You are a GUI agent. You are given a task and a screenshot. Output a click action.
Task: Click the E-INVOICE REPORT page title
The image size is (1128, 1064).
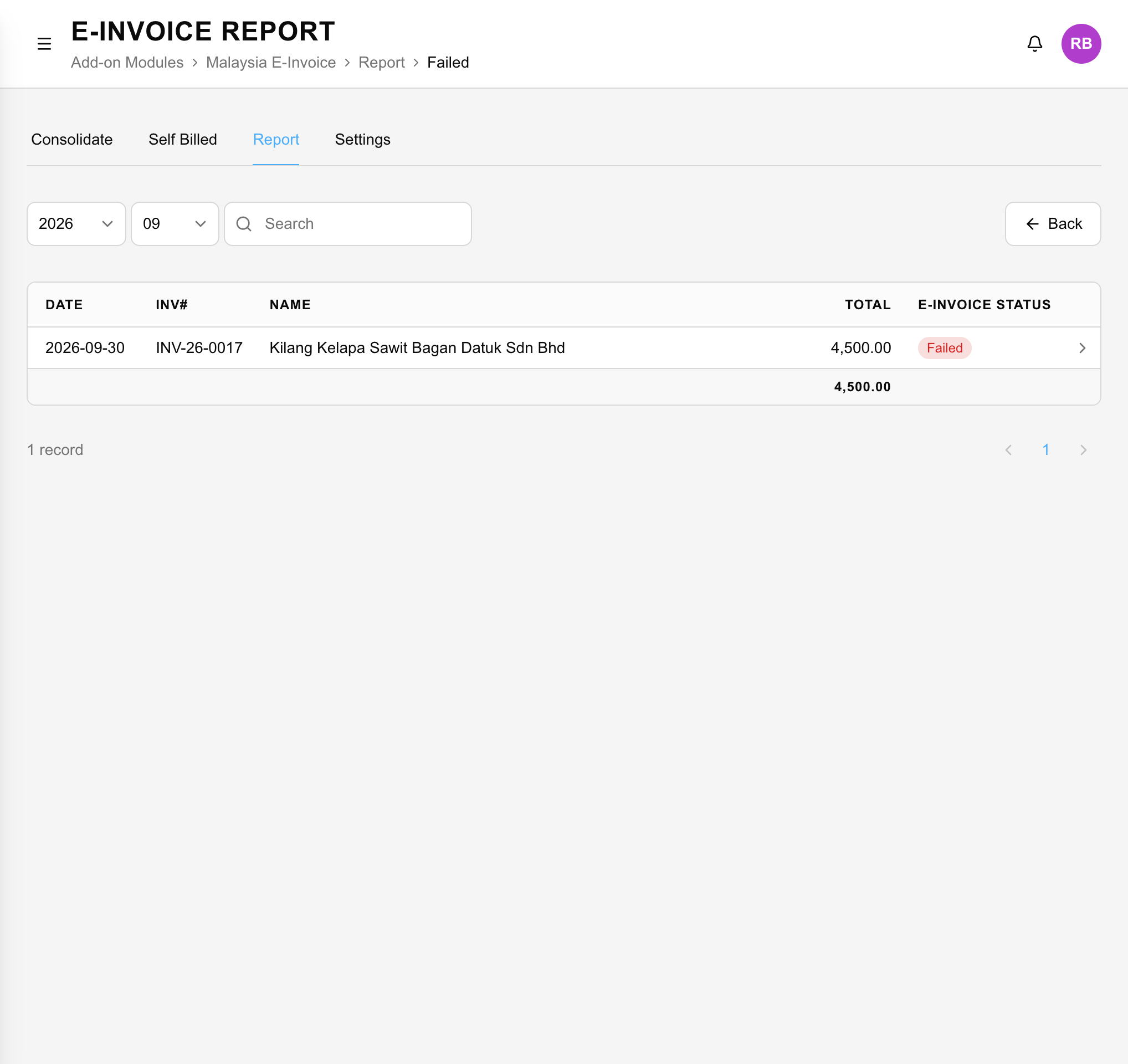[x=203, y=31]
